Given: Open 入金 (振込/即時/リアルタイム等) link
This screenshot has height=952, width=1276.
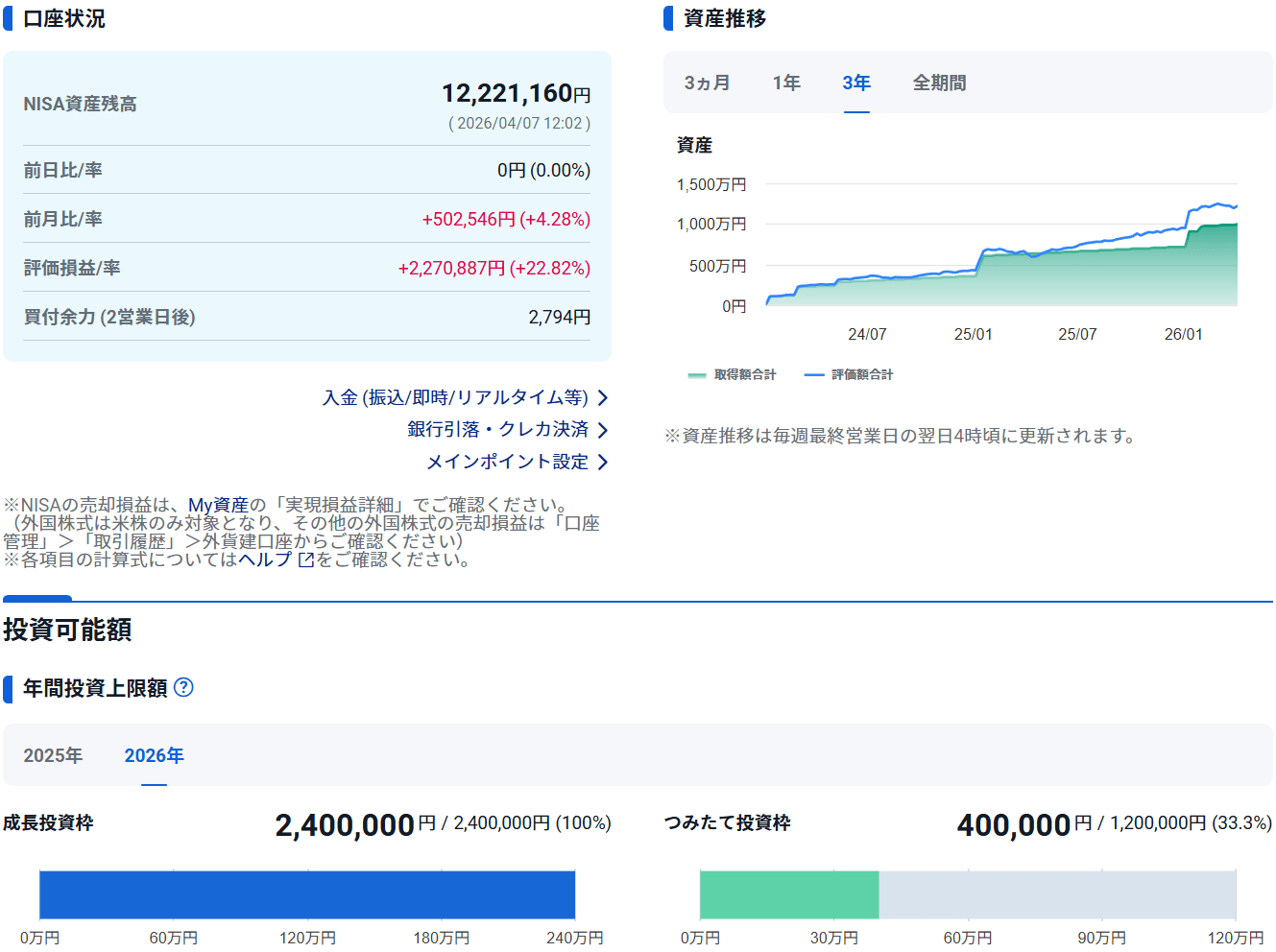Looking at the screenshot, I should tap(455, 398).
